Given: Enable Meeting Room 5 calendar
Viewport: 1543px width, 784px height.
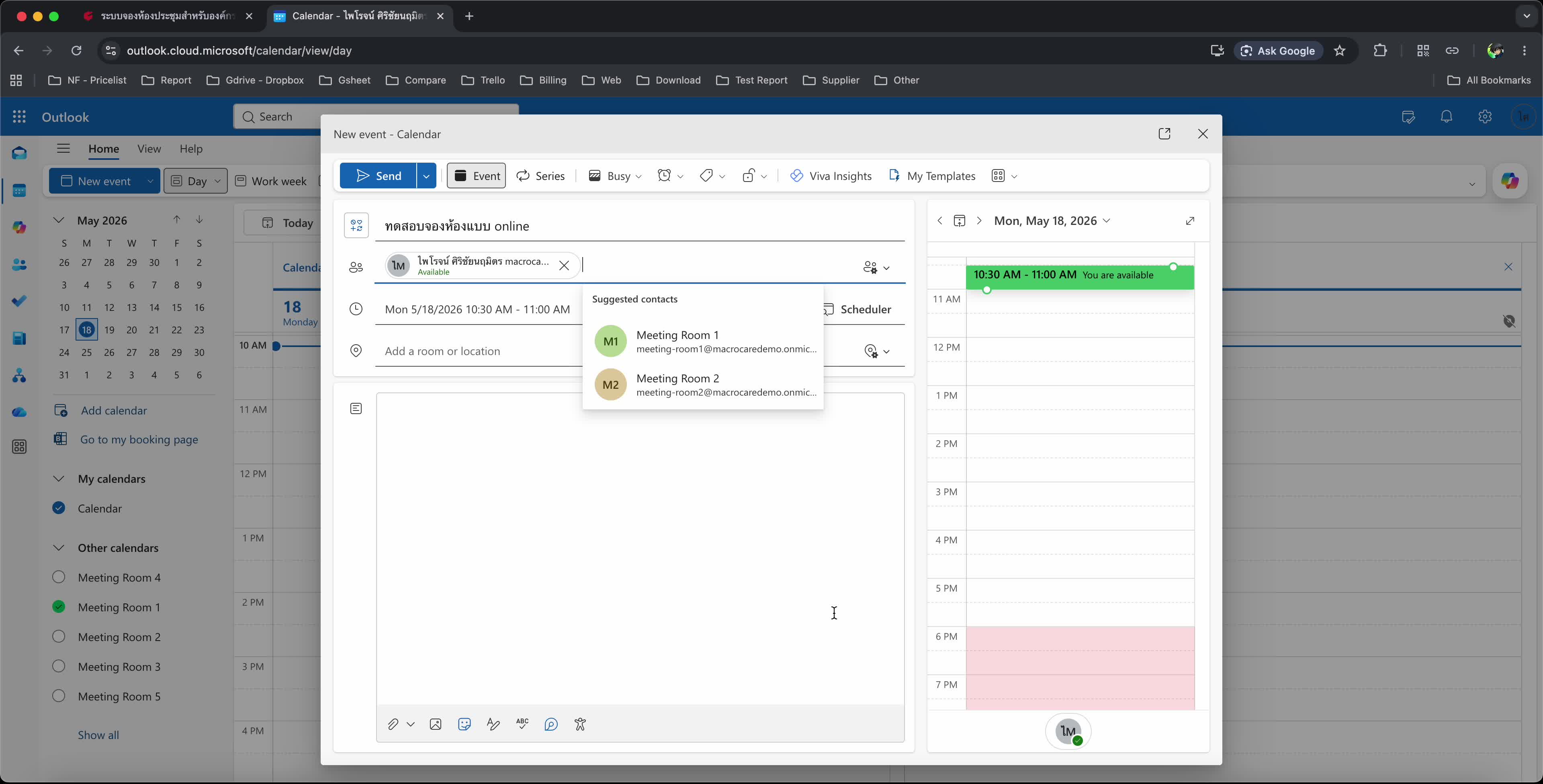Looking at the screenshot, I should (59, 696).
